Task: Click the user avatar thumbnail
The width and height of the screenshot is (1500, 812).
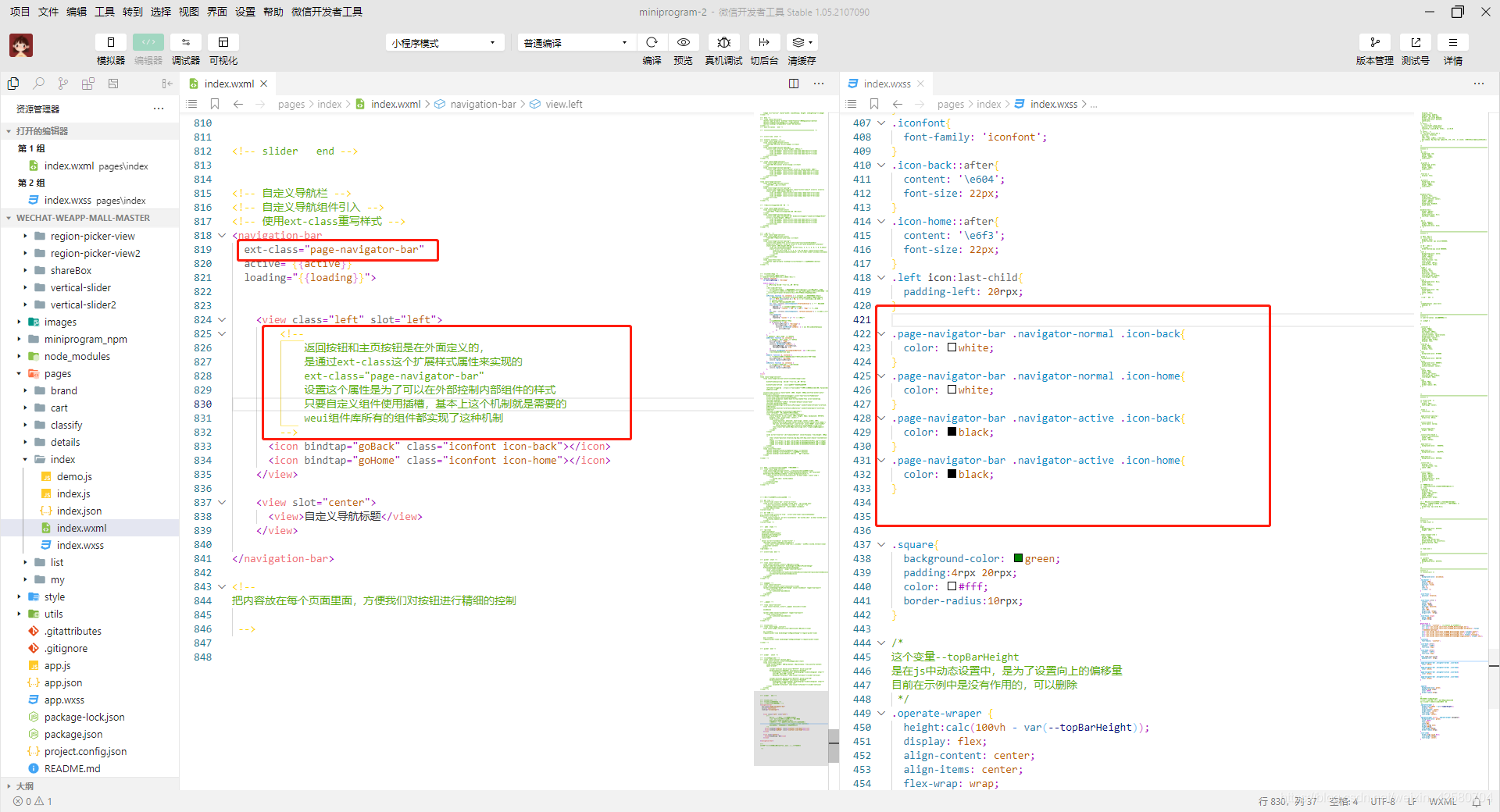Action: point(21,45)
